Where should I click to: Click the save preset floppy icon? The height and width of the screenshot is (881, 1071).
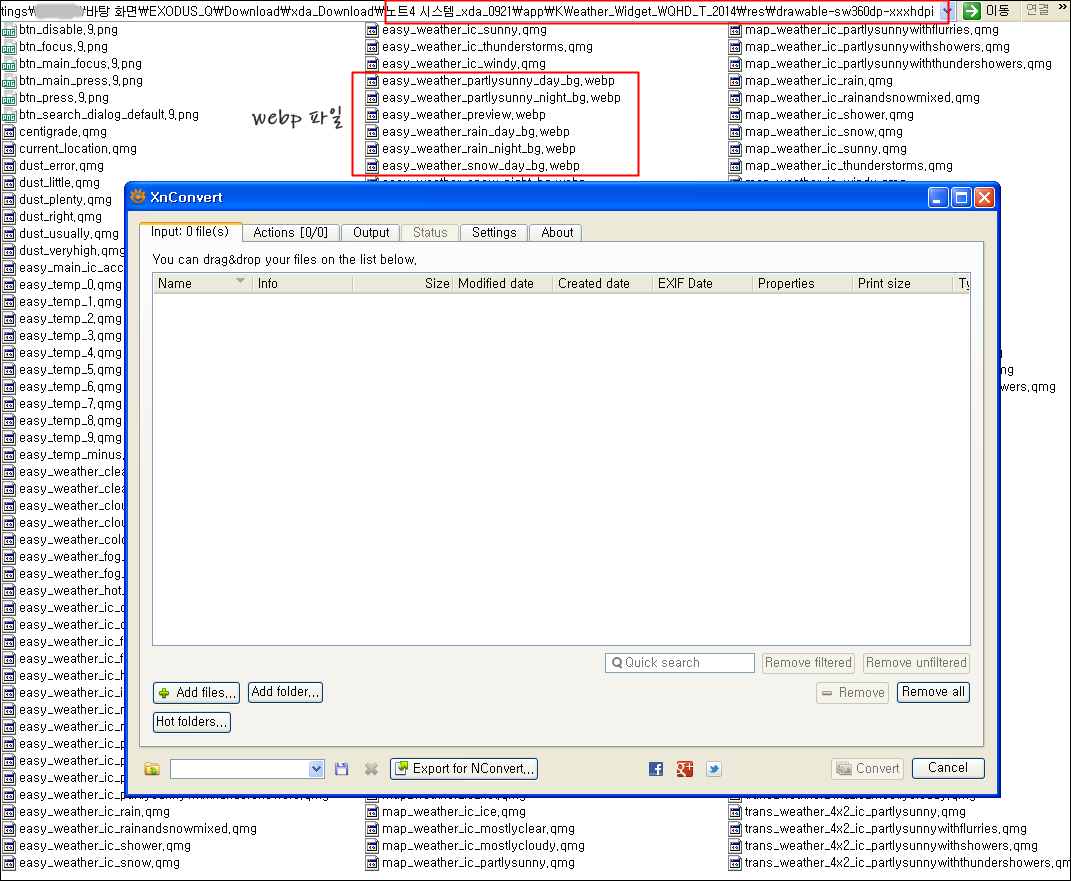342,769
